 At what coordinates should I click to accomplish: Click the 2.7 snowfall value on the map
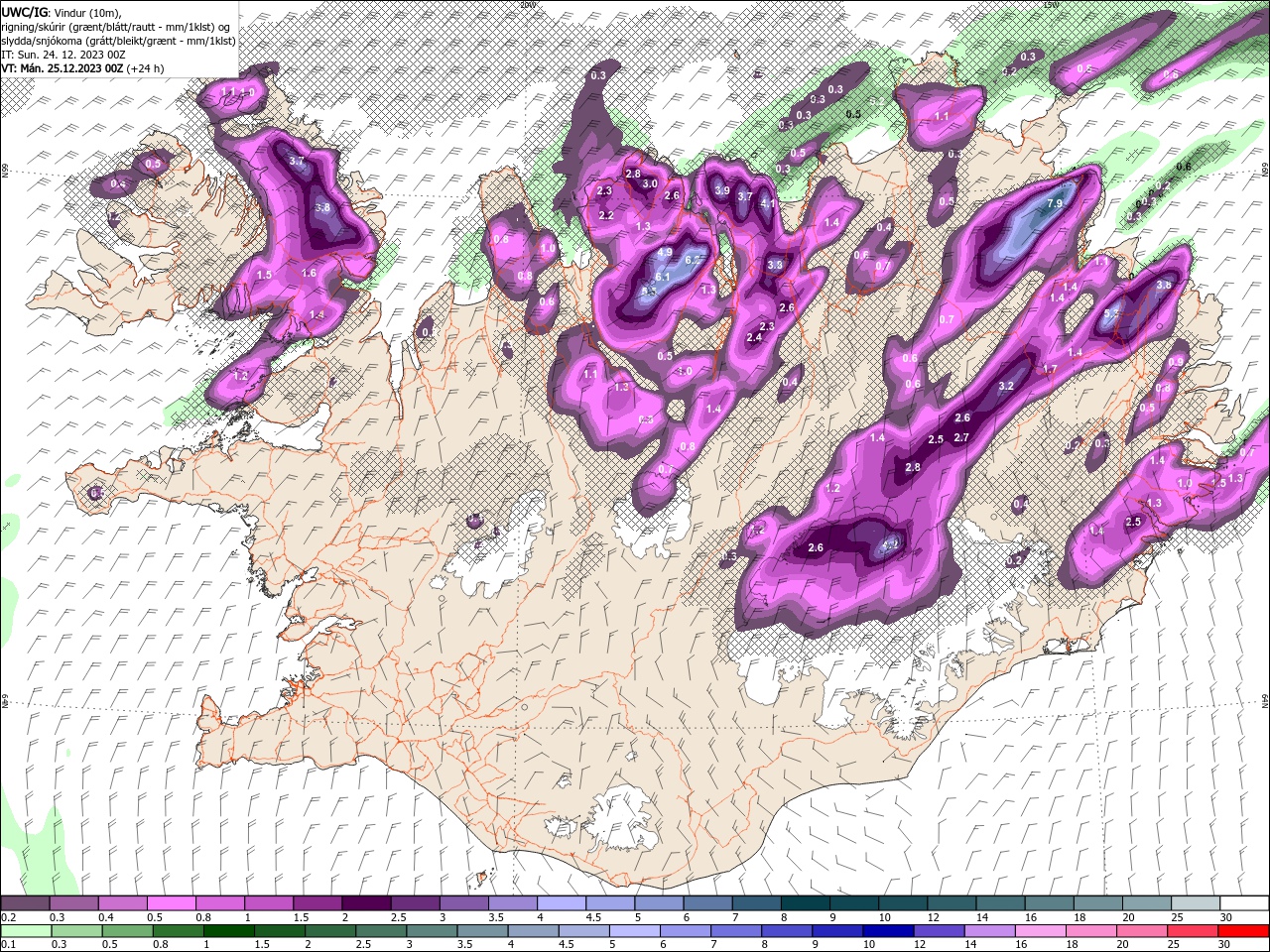(960, 437)
